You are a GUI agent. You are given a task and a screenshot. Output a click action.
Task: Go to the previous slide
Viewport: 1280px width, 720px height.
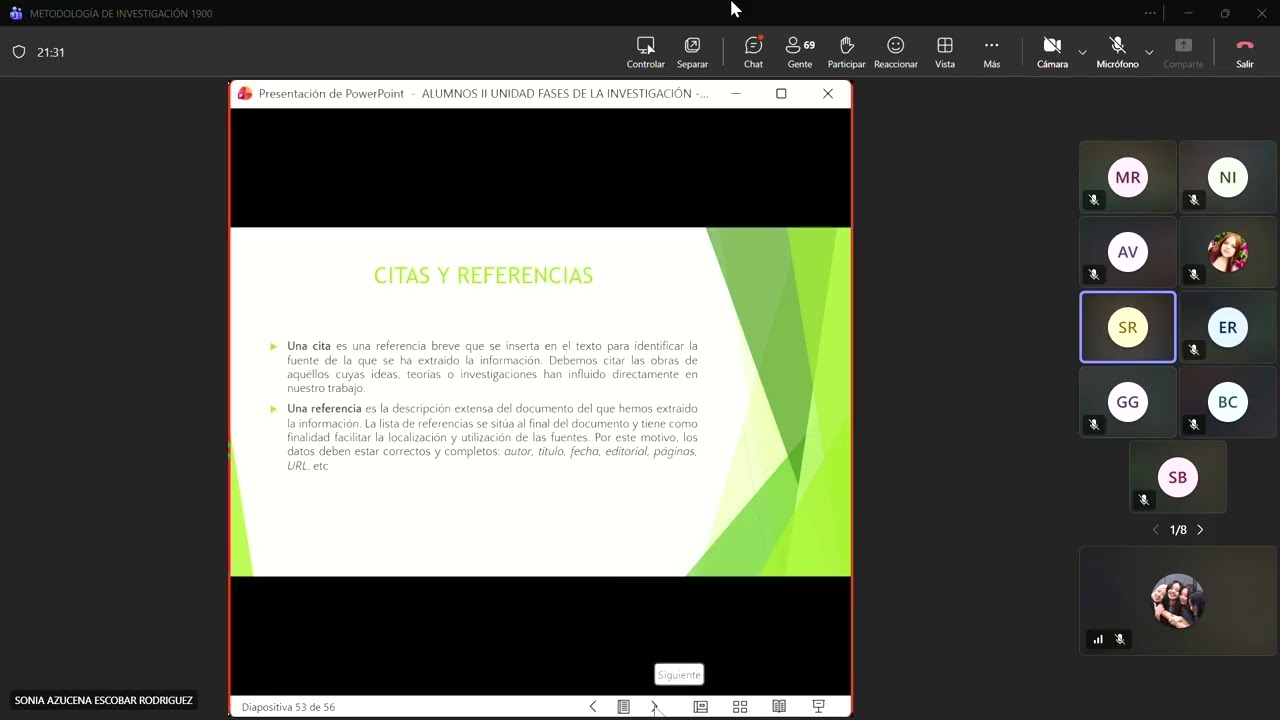592,706
